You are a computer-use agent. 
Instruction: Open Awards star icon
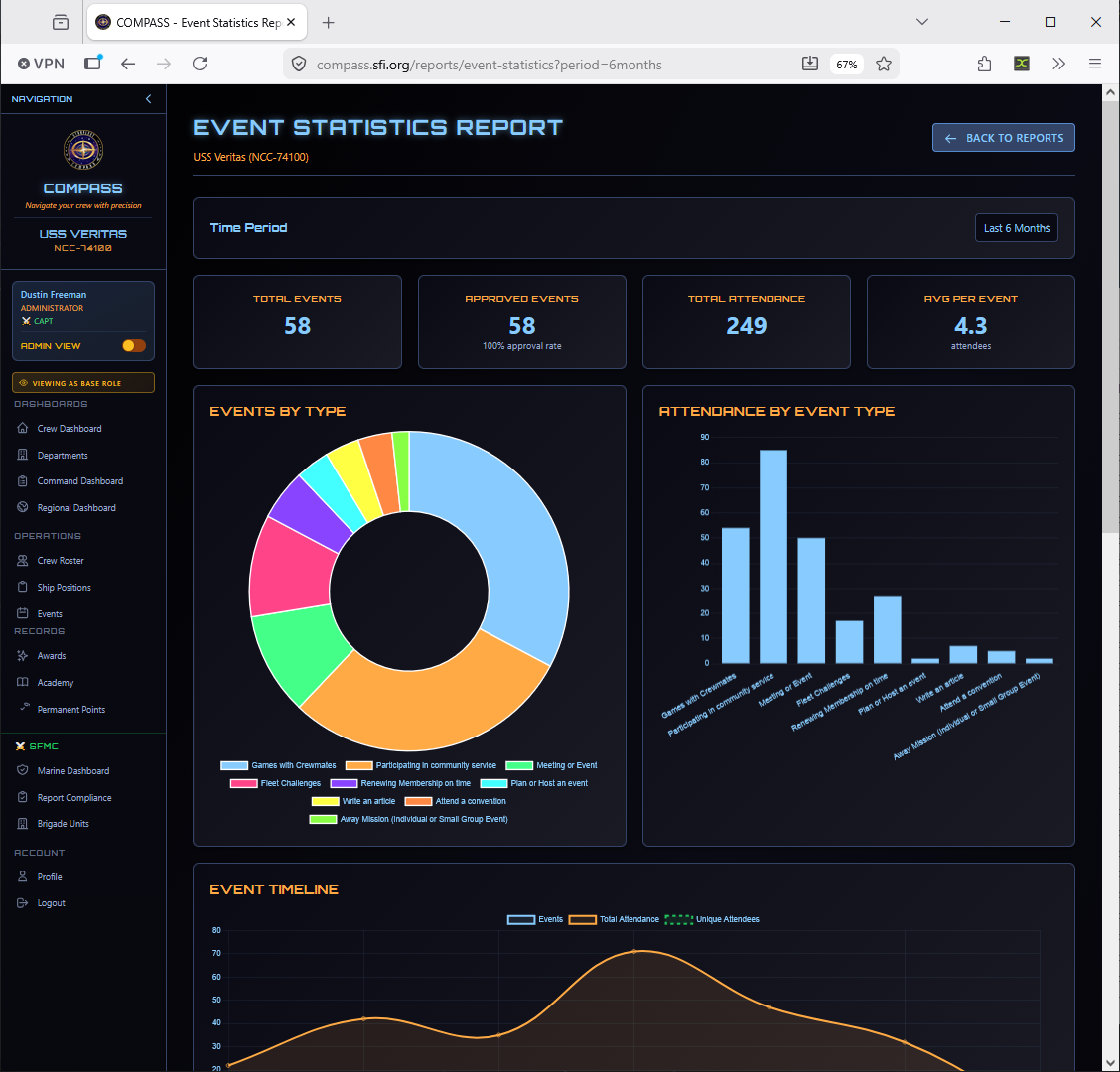tap(23, 656)
